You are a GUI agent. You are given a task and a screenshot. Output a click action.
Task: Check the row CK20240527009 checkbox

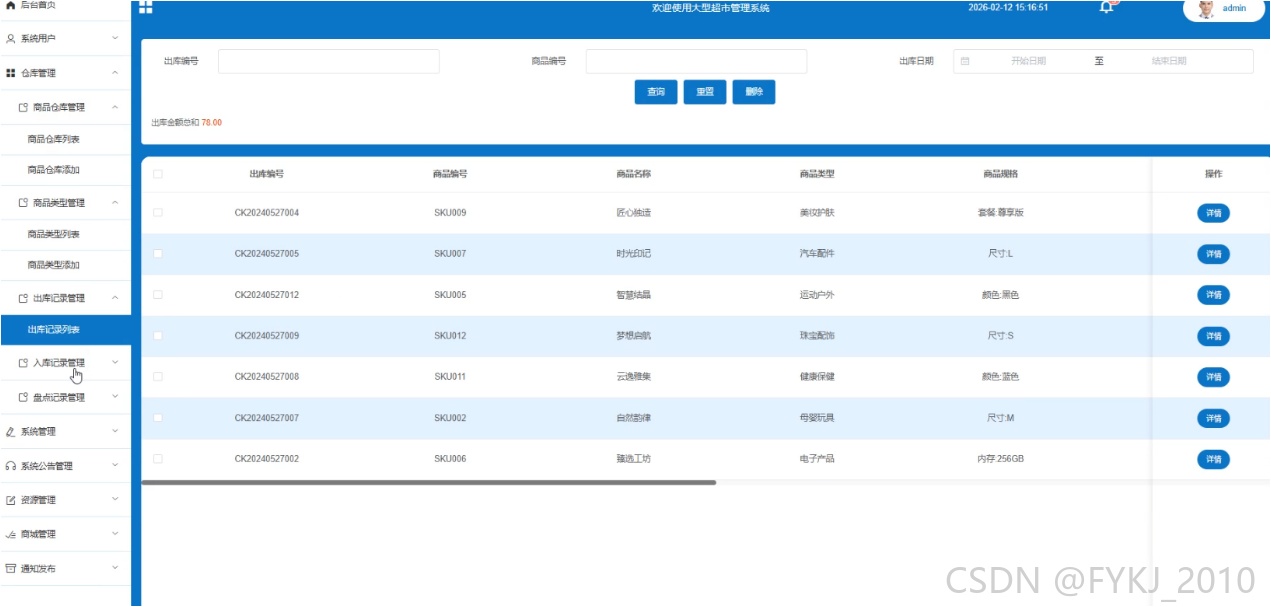point(158,336)
